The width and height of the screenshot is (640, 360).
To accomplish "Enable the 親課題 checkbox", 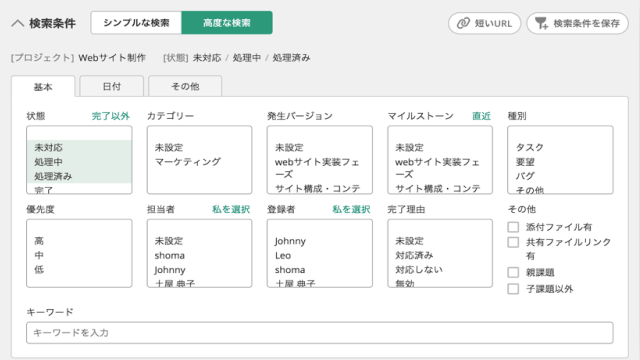I will (x=513, y=272).
